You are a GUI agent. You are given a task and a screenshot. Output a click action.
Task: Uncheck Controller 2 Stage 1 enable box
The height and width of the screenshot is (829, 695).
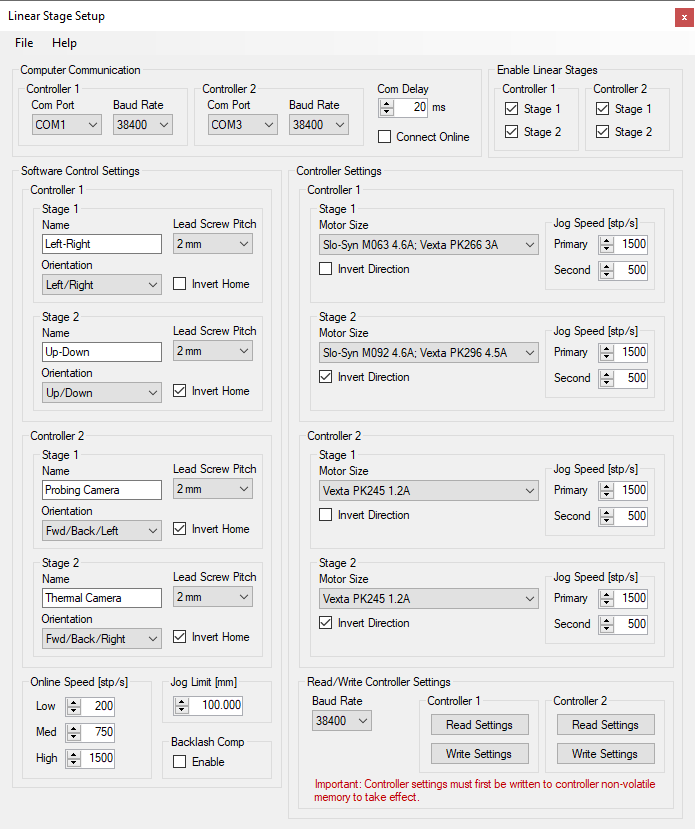pyautogui.click(x=603, y=109)
